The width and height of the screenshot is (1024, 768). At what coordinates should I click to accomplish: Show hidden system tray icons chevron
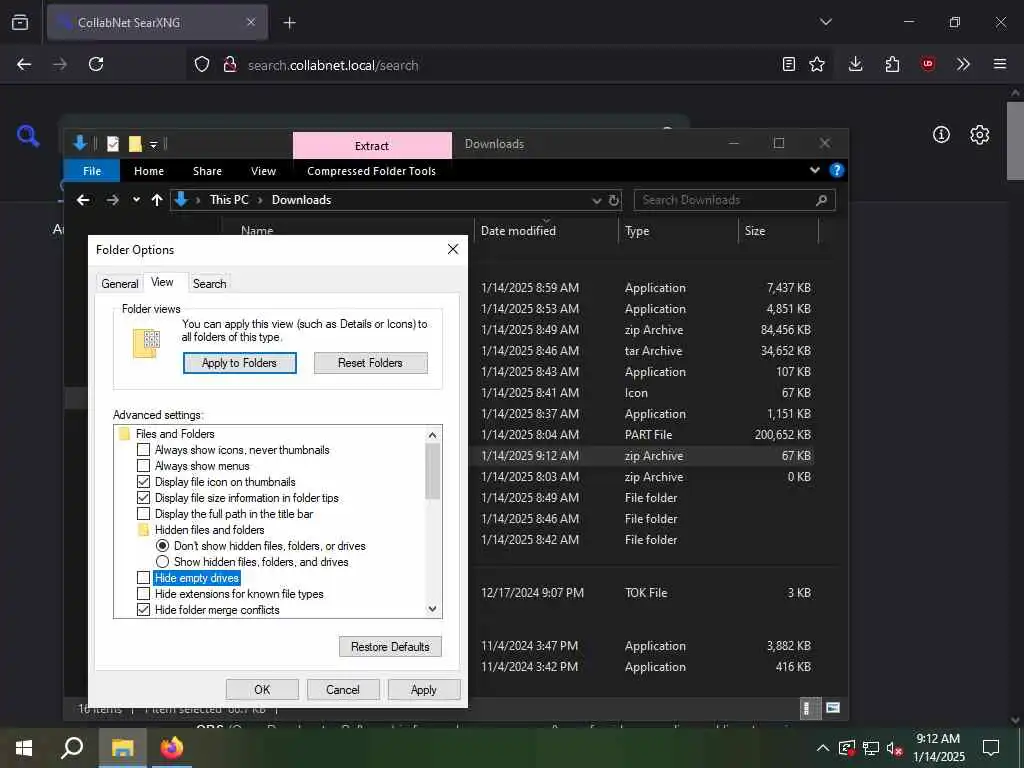[x=823, y=748]
